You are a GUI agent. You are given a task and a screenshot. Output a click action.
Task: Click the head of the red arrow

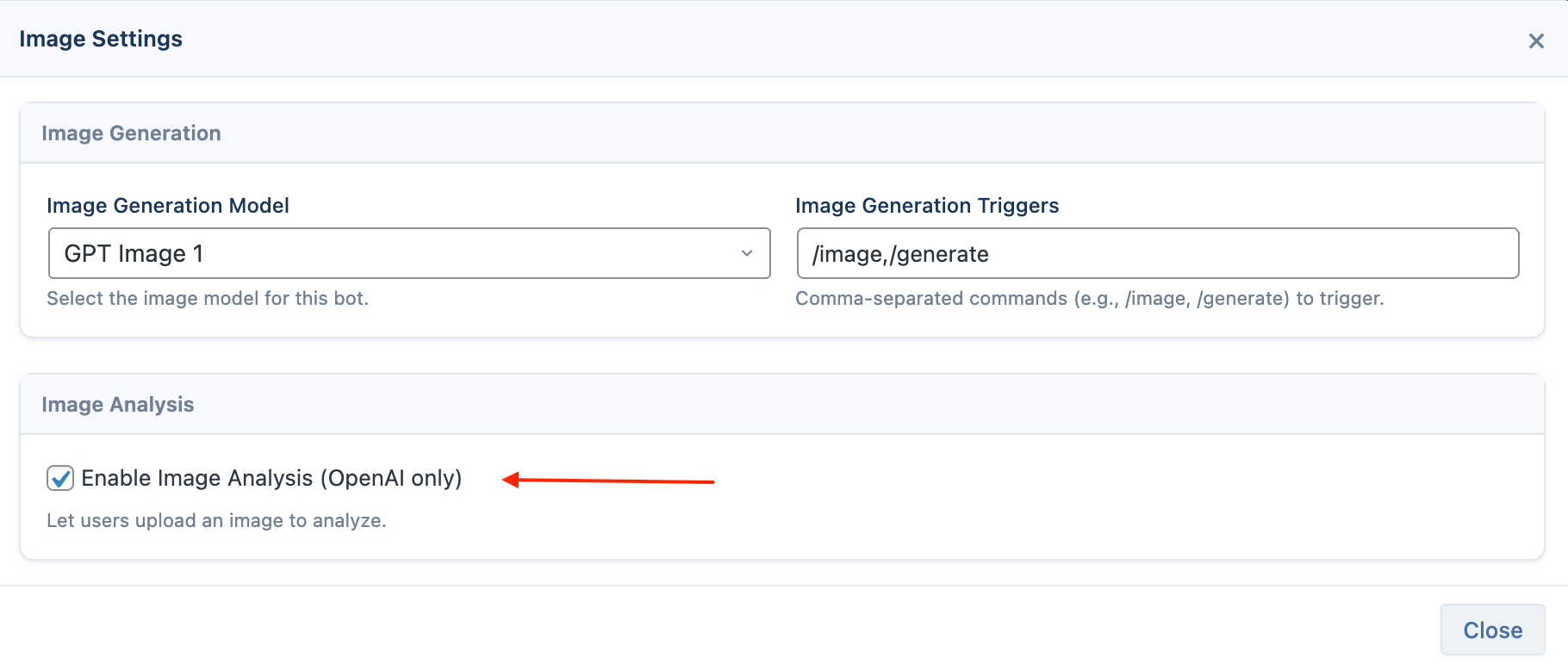pyautogui.click(x=510, y=480)
